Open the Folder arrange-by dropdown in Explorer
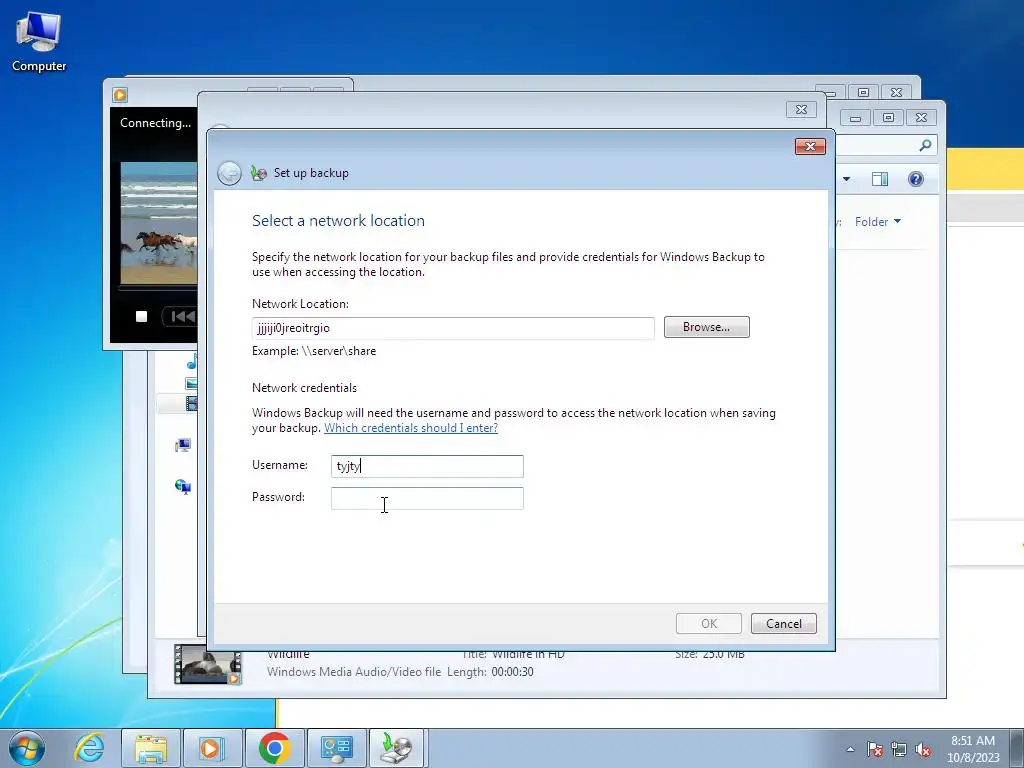 coord(878,222)
